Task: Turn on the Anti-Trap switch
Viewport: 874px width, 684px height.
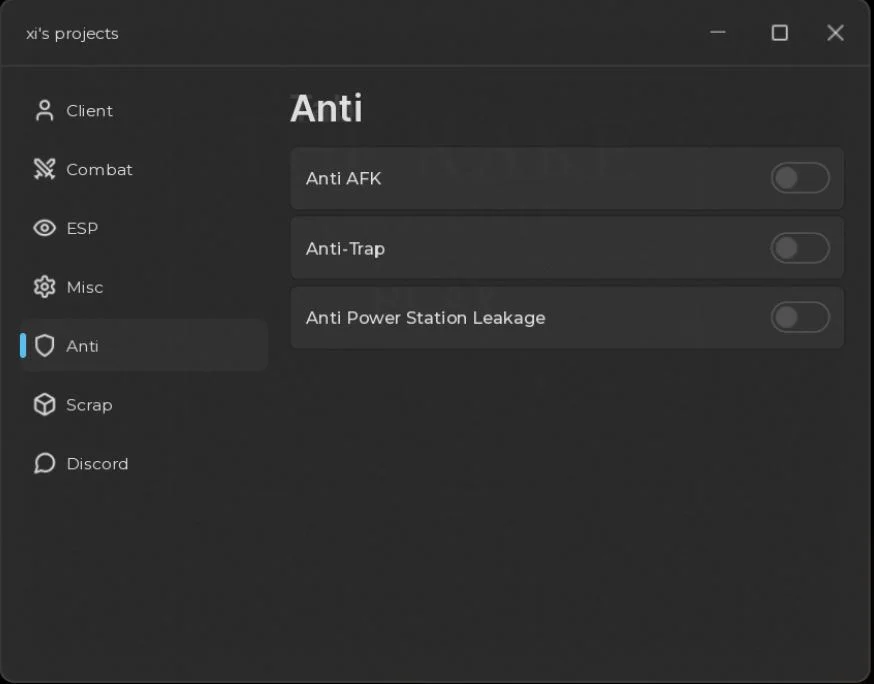Action: [x=800, y=248]
